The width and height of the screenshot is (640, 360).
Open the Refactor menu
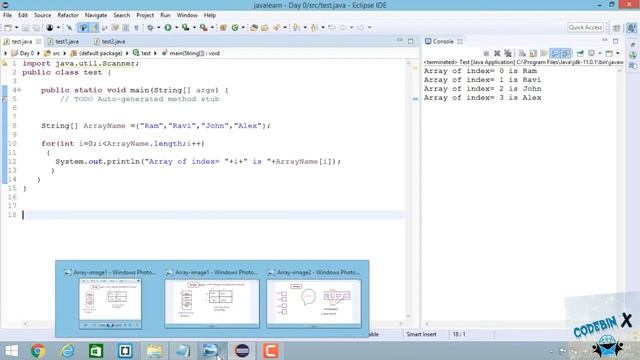(68, 15)
